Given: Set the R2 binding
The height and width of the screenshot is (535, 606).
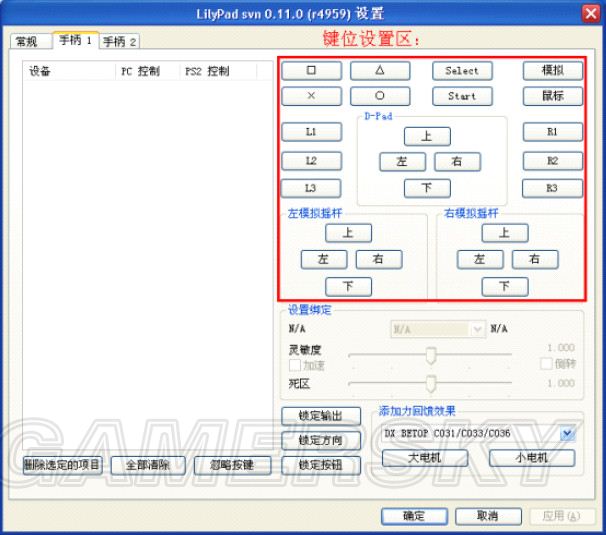Looking at the screenshot, I should (553, 161).
